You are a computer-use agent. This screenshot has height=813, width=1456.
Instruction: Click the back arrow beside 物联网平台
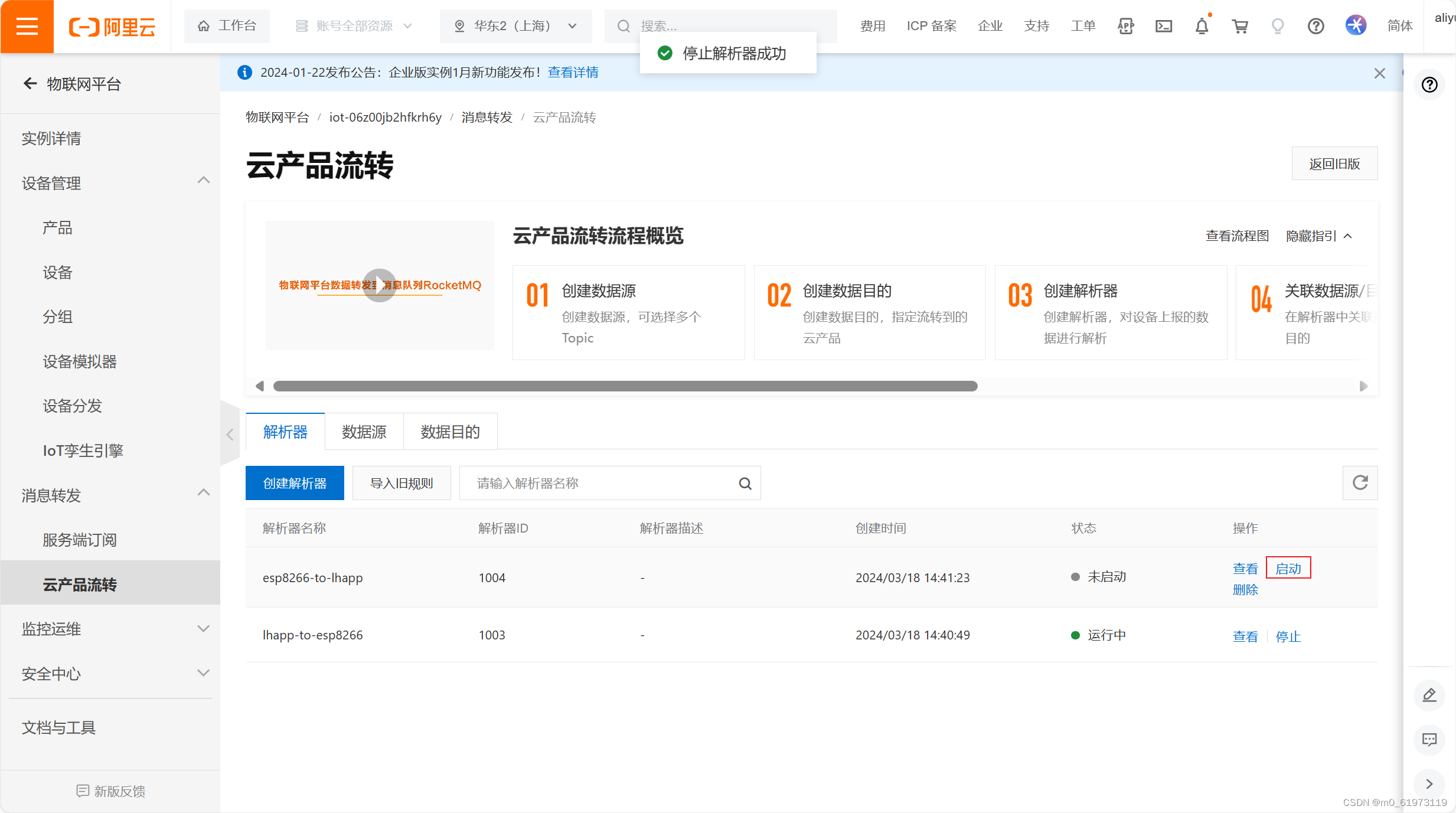pyautogui.click(x=30, y=84)
